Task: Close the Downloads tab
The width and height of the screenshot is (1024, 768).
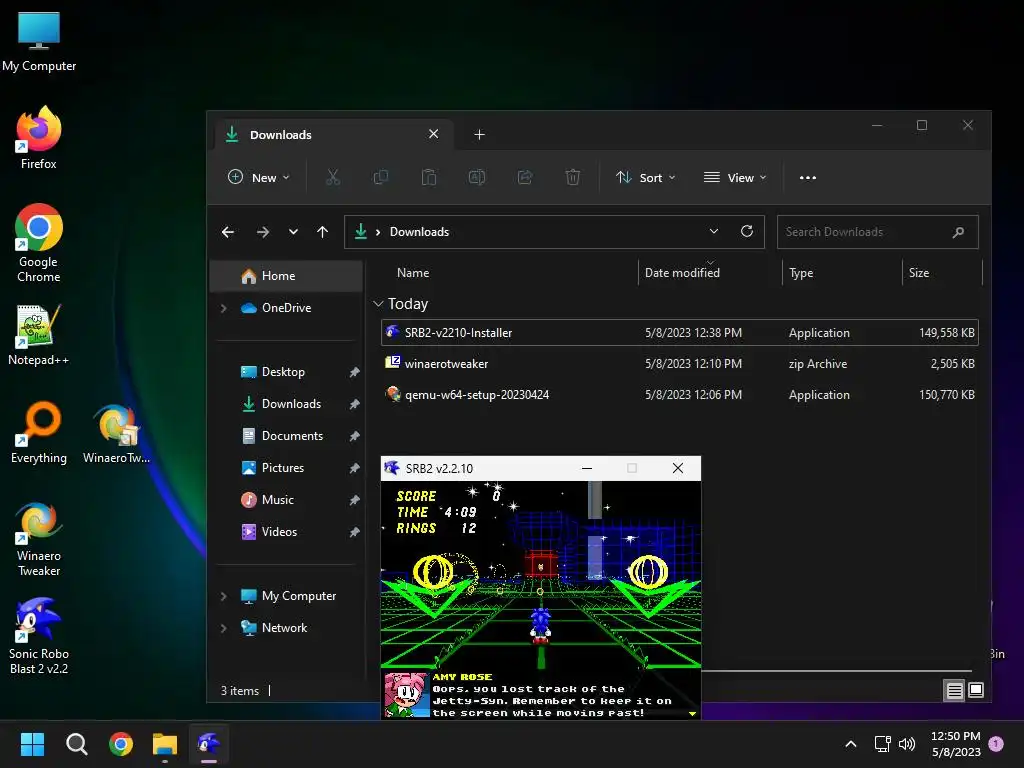Action: coord(434,134)
